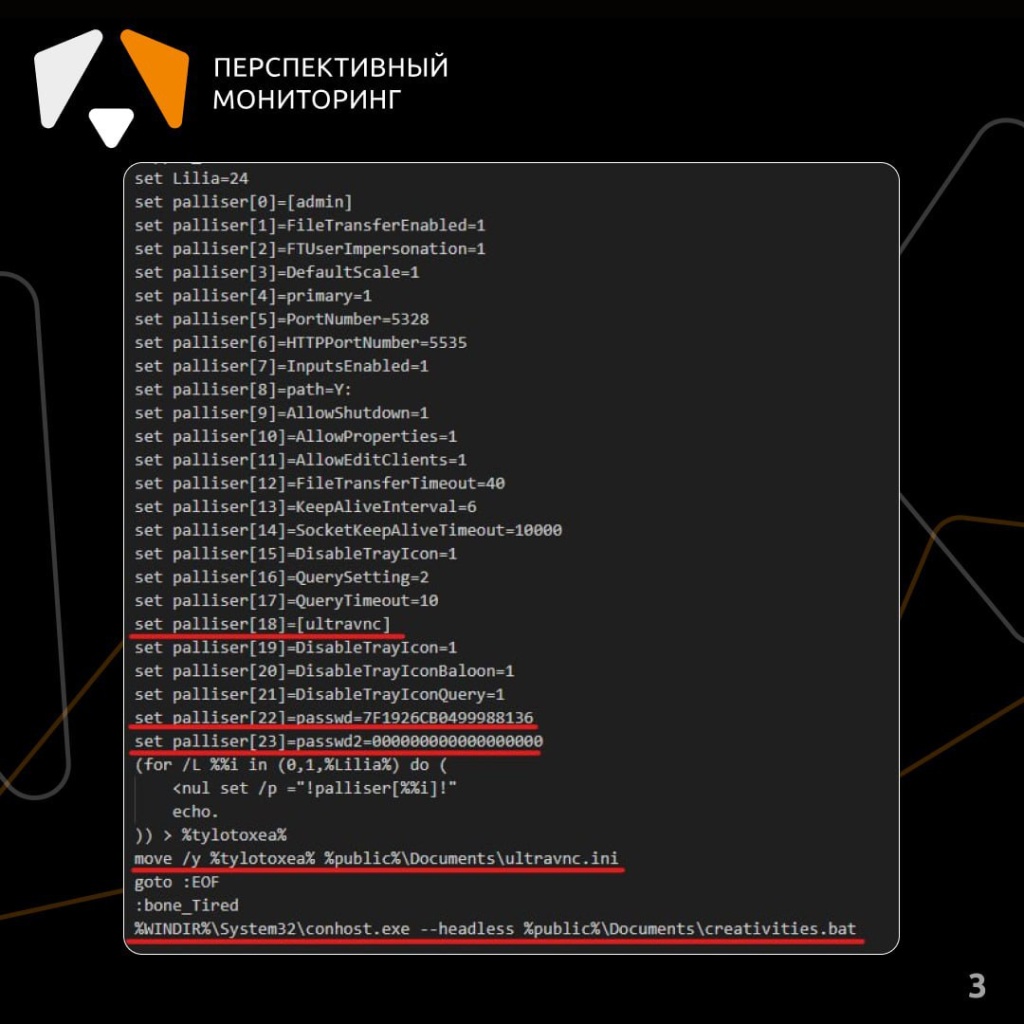
Task: Click the SocketKeepAliveTimeout=10000 line
Action: click(x=348, y=531)
